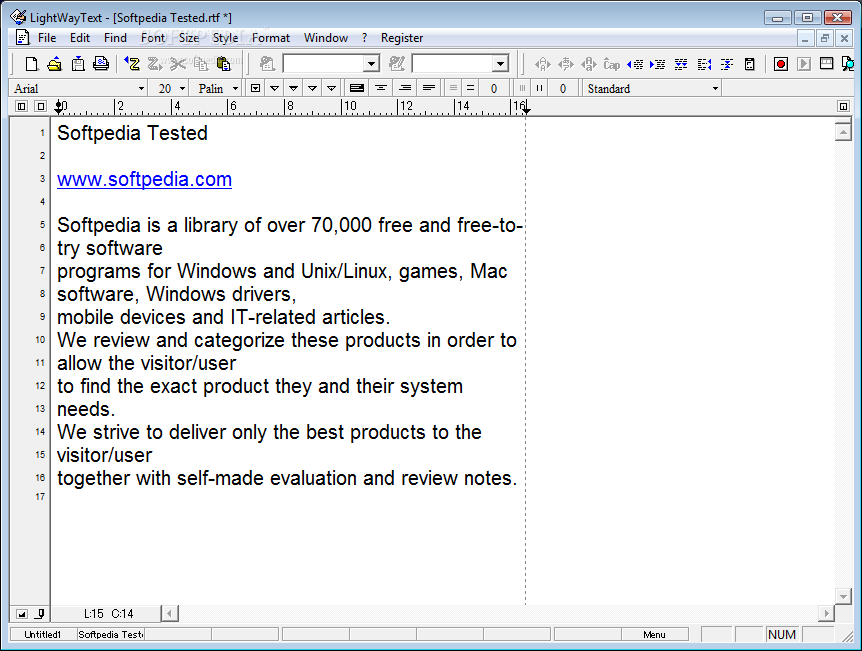Viewport: 862px width, 651px height.
Task: Click the horizontal scrollbar right arrow
Action: coord(825,613)
